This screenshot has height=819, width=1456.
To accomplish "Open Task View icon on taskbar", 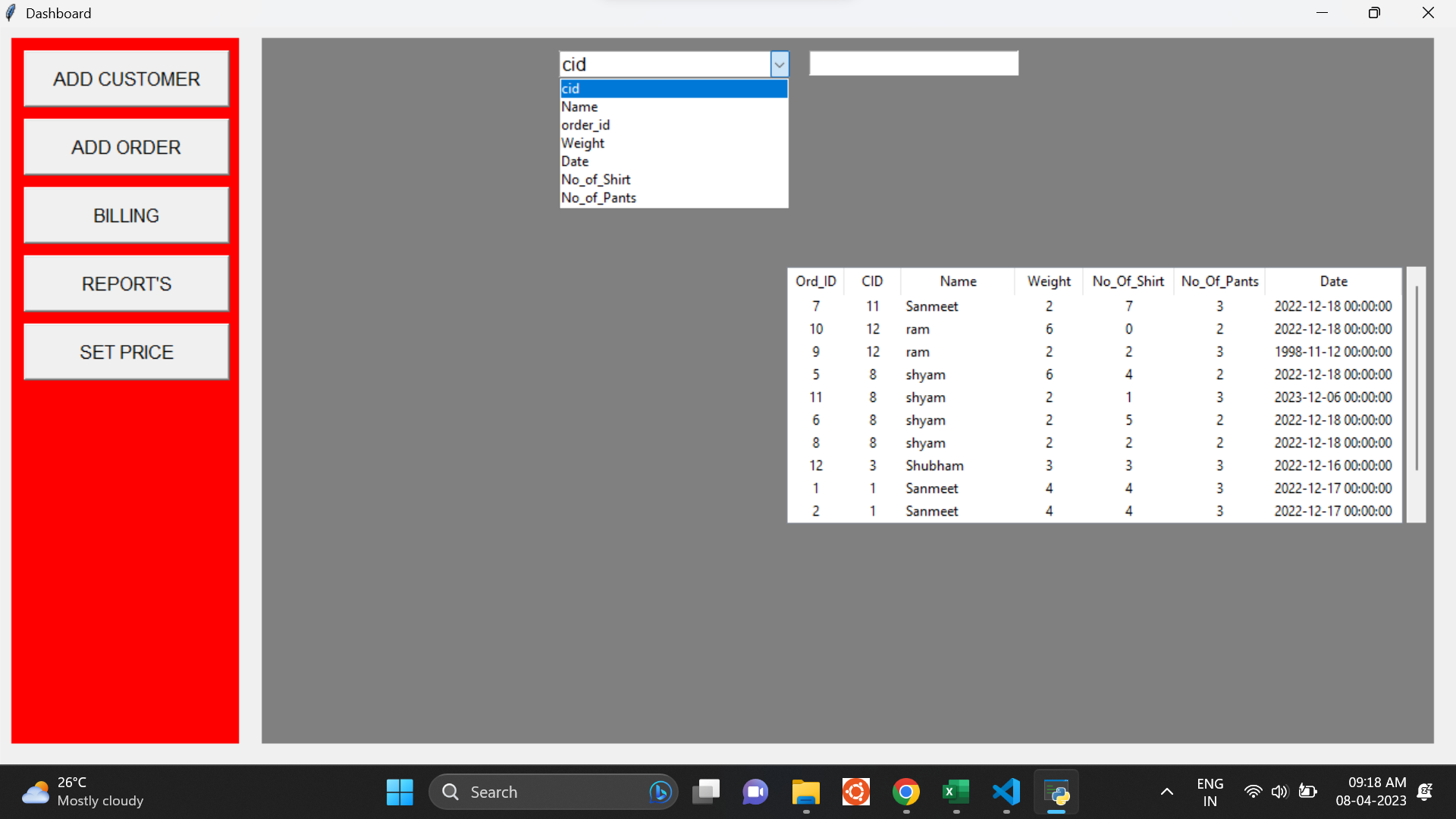I will (705, 792).
